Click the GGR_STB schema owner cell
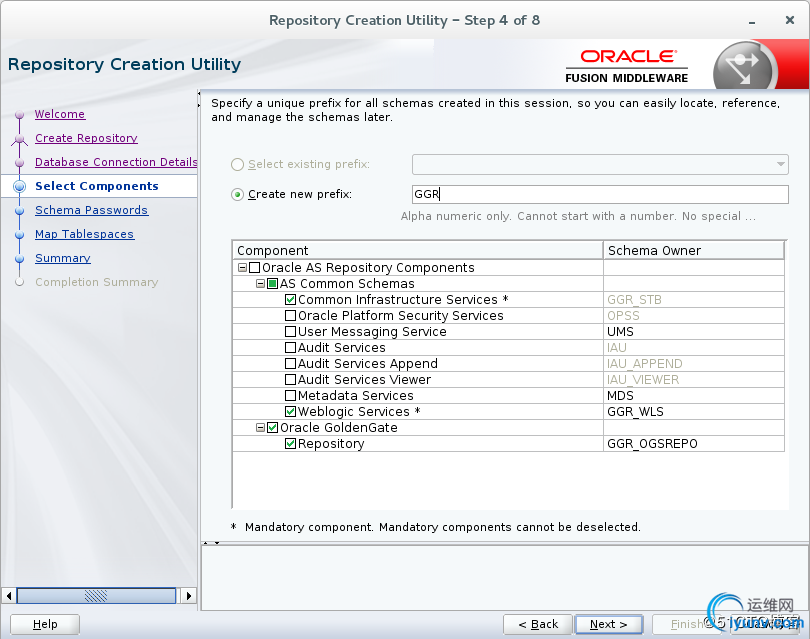810x639 pixels. coord(694,300)
